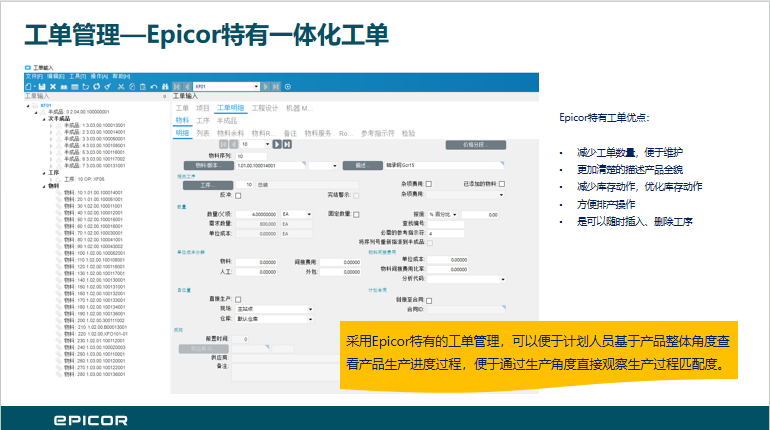Screen dimensions: 770x430
Task: Go to previous material in detail navigator
Action: tap(234, 144)
